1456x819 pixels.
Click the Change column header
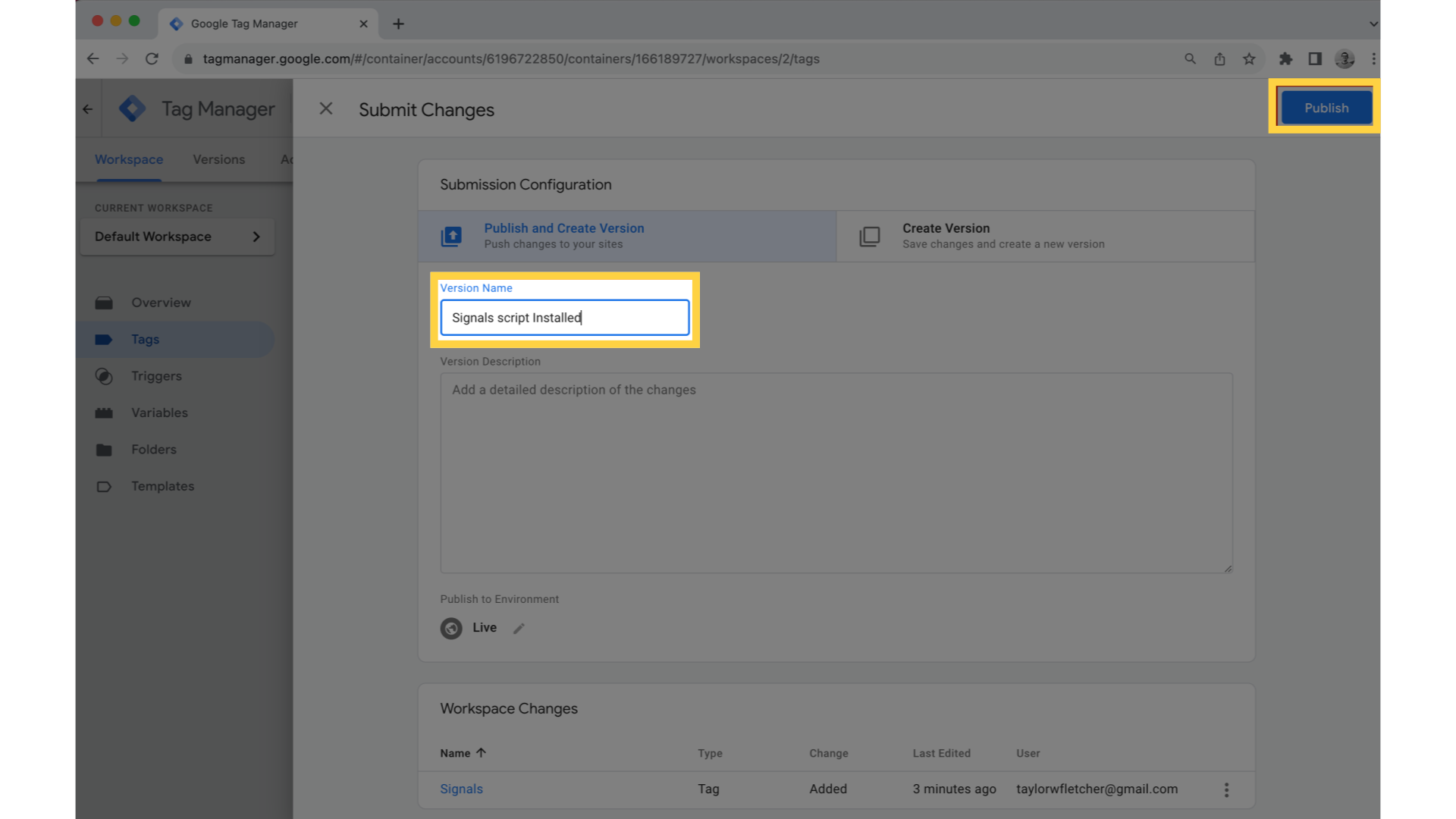828,753
